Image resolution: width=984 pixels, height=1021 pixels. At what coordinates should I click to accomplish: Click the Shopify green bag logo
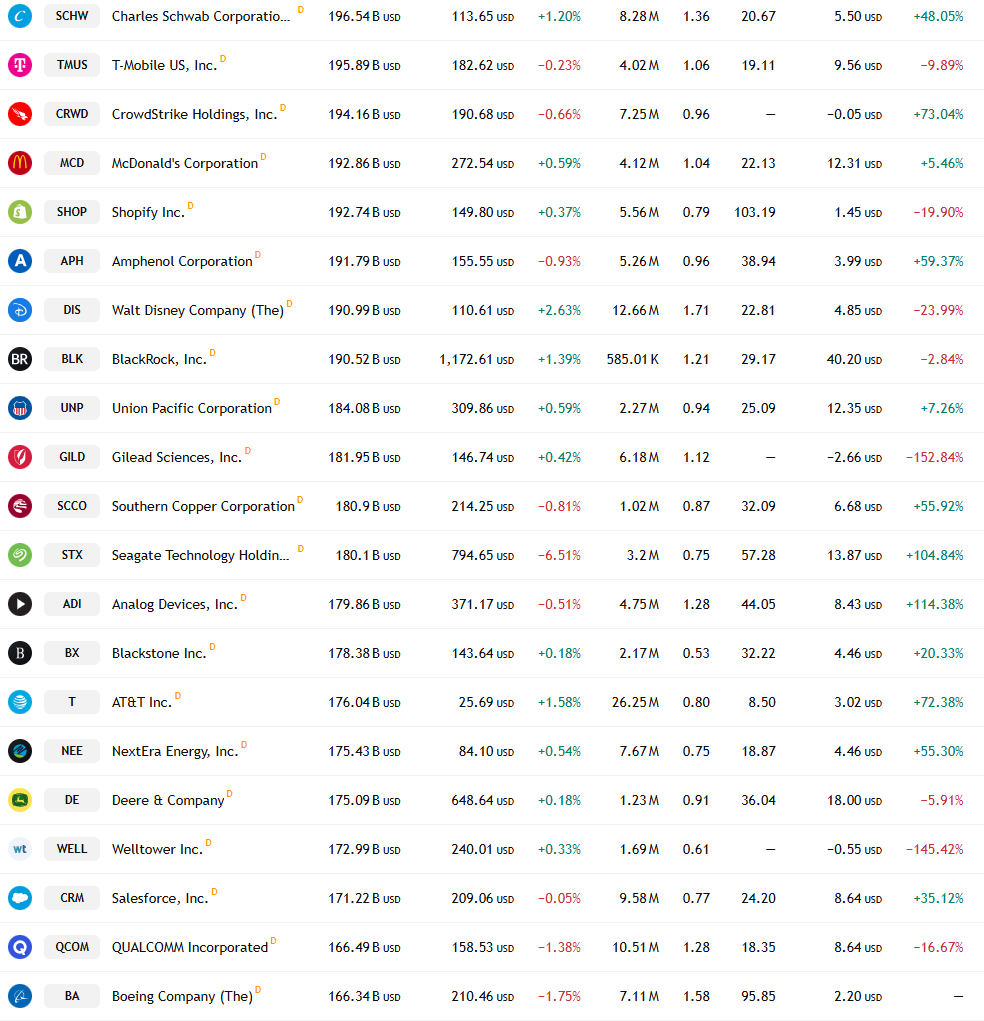click(x=20, y=212)
